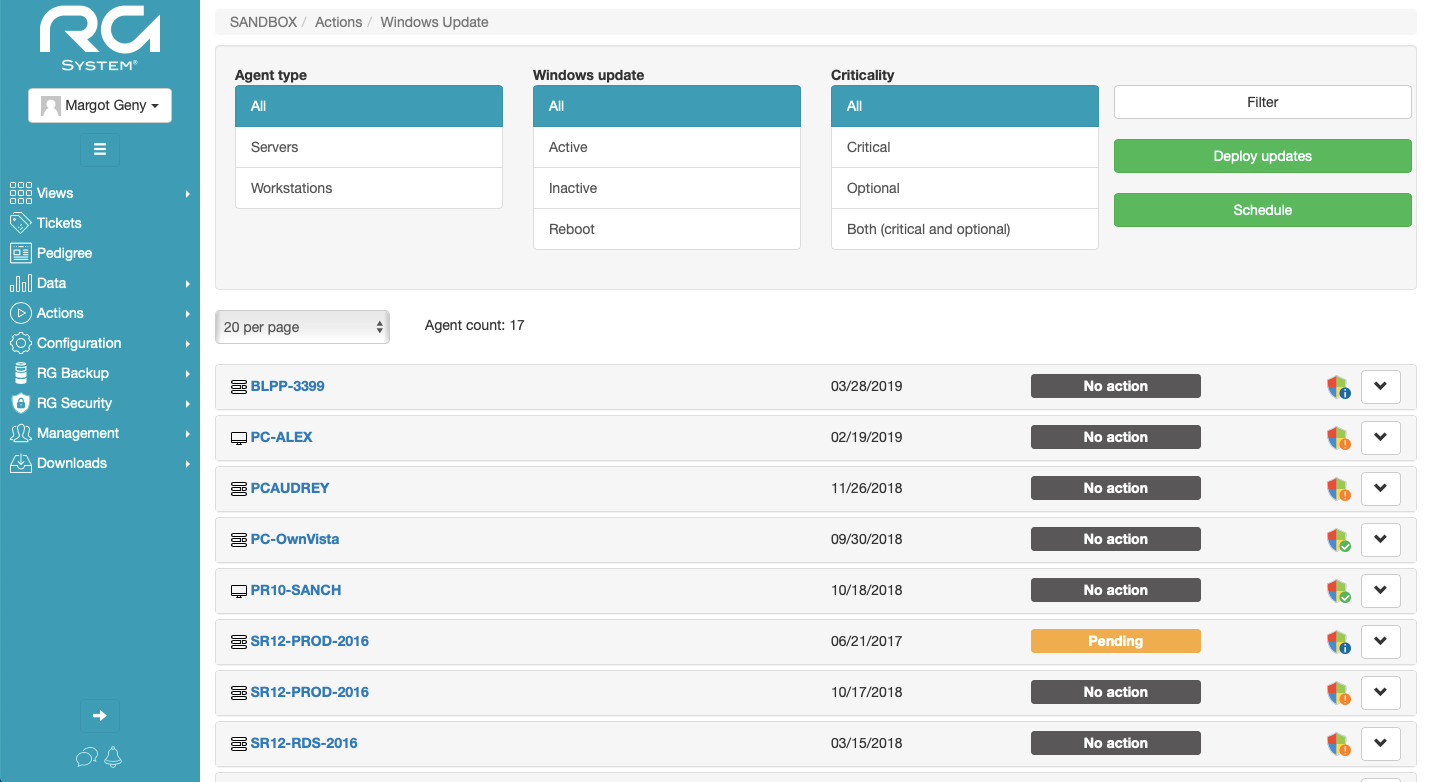The height and width of the screenshot is (782, 1432).
Task: Click the Pending status badge for SR12-PROD-2016
Action: (1115, 641)
